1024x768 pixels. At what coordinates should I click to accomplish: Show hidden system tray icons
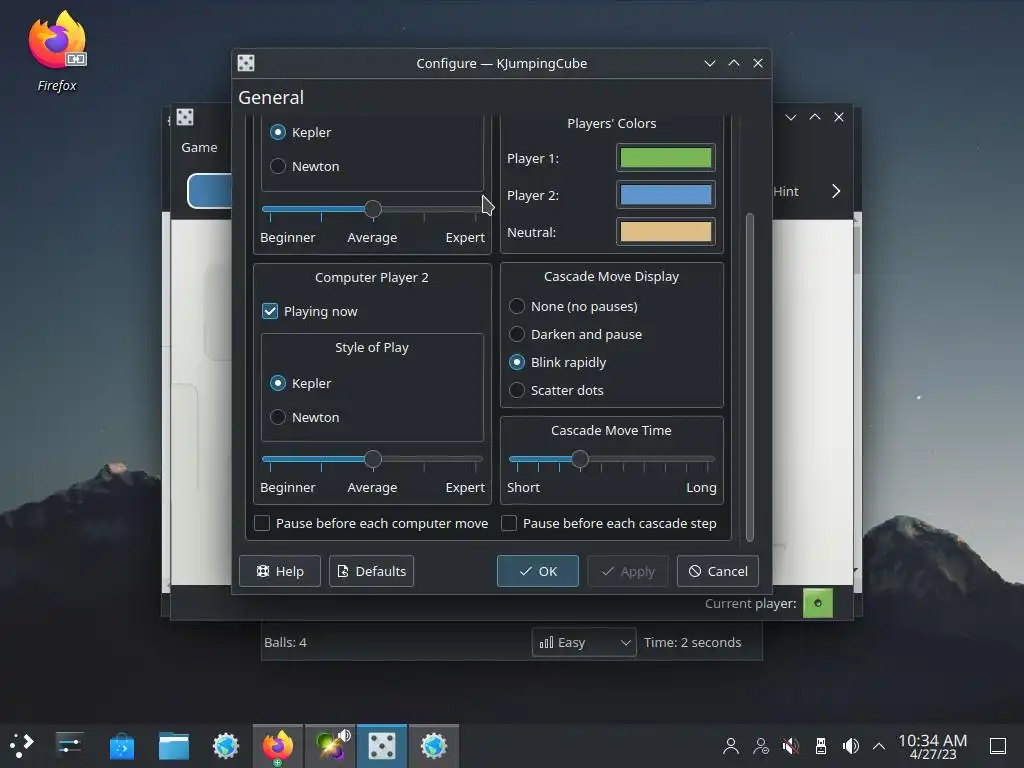[x=879, y=746]
